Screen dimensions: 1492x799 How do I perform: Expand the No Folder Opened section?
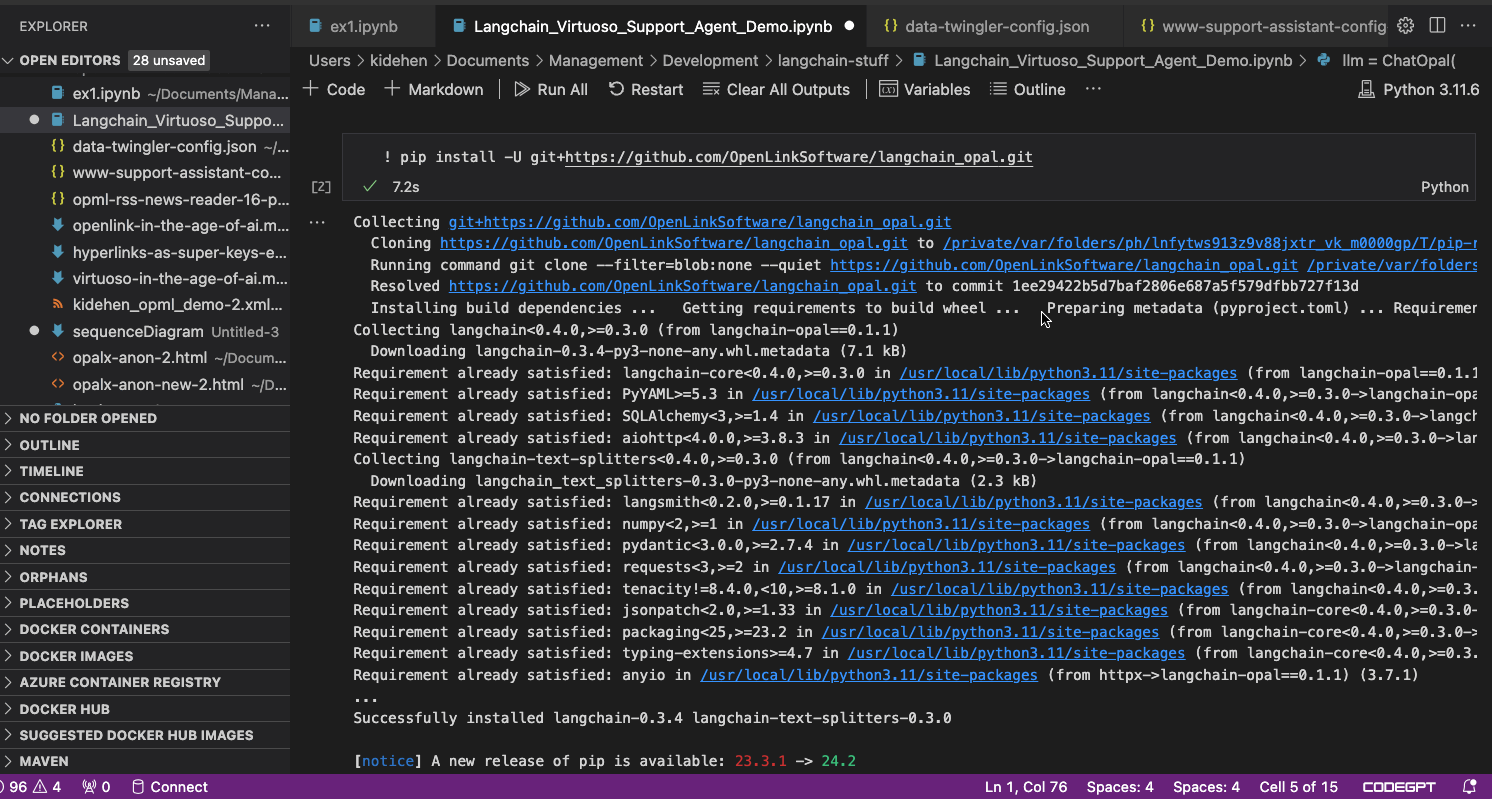point(145,418)
